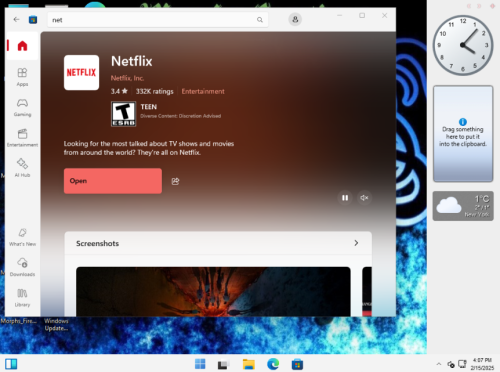Show What's New page

(22, 237)
